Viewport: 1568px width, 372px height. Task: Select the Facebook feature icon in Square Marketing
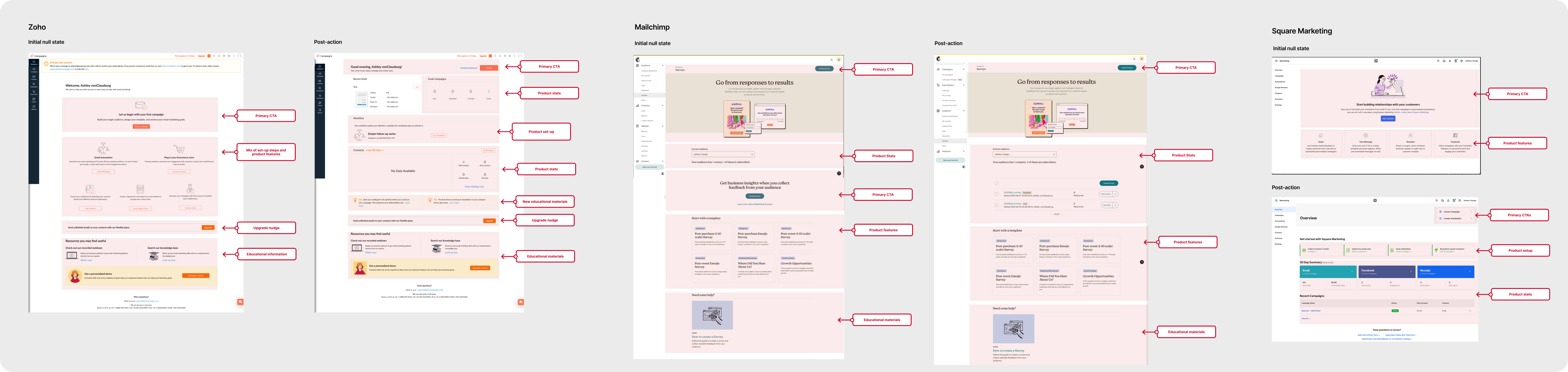pos(1455,135)
